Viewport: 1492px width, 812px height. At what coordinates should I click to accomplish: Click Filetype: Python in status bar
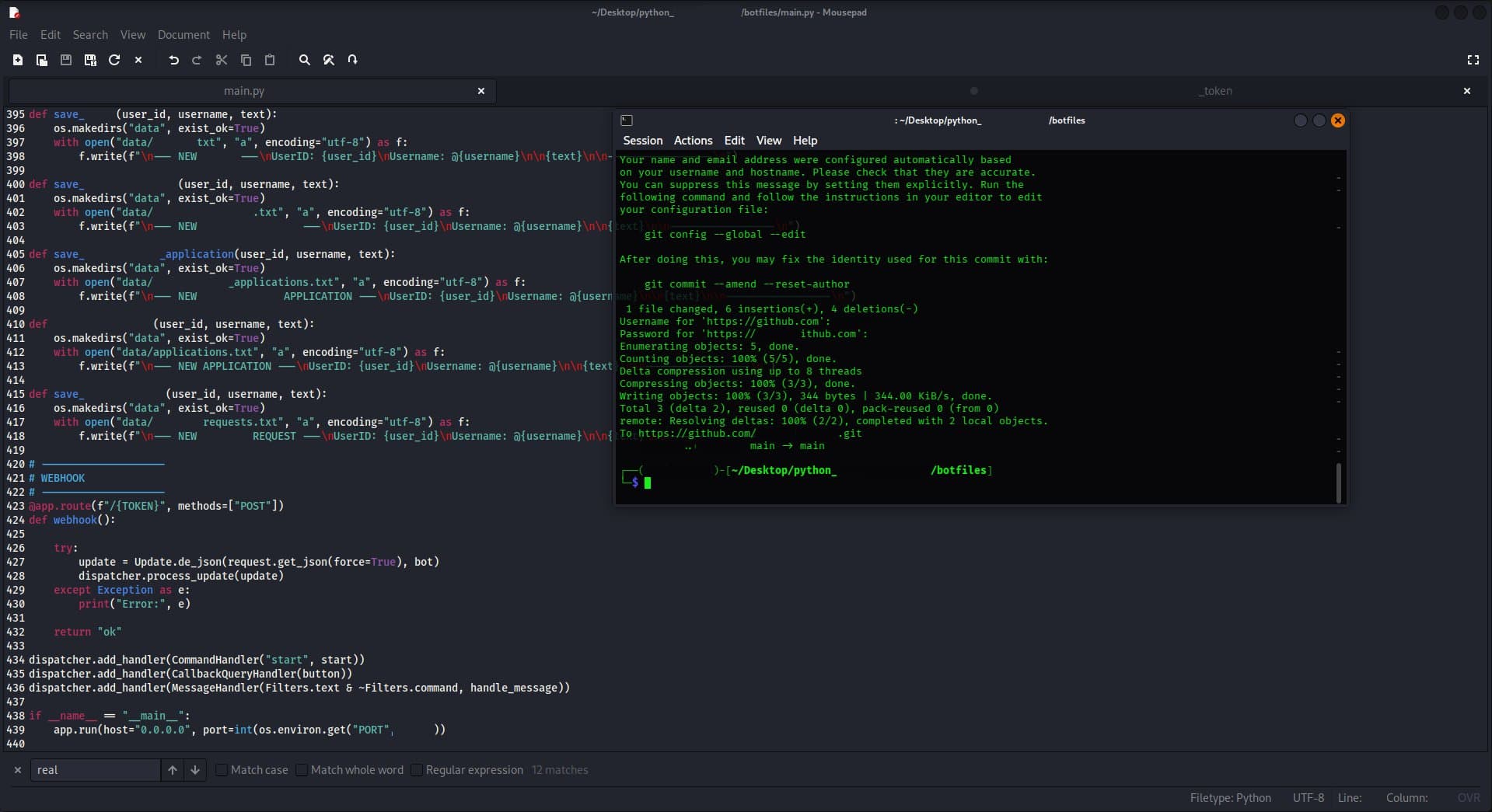[x=1231, y=798]
